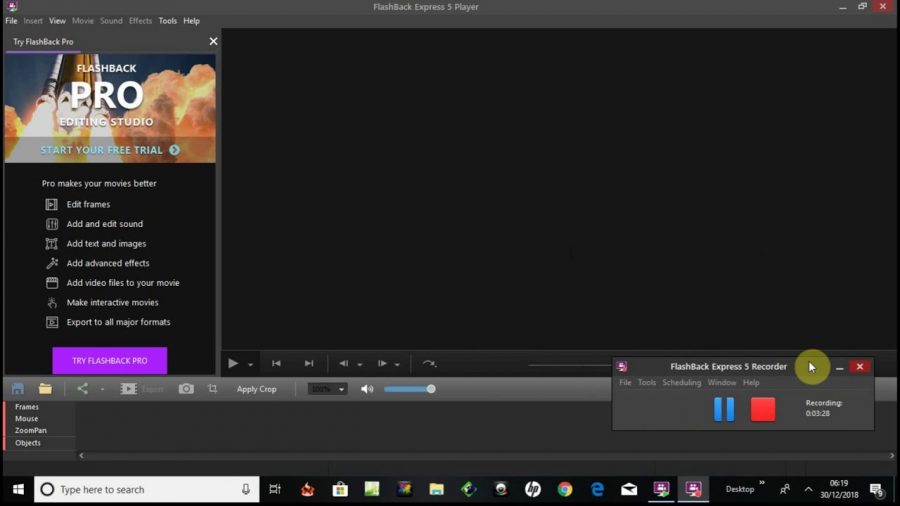
Task: Open the Tools menu in the Player
Action: [x=167, y=21]
